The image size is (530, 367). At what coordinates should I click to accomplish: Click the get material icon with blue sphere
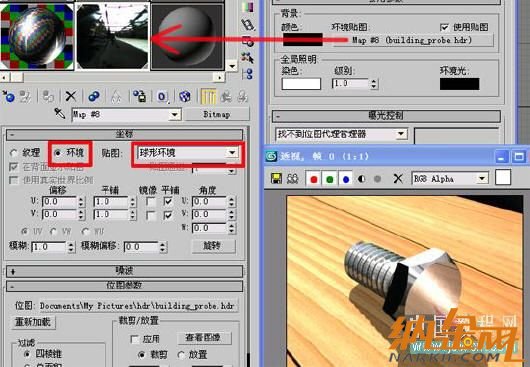pos(8,96)
